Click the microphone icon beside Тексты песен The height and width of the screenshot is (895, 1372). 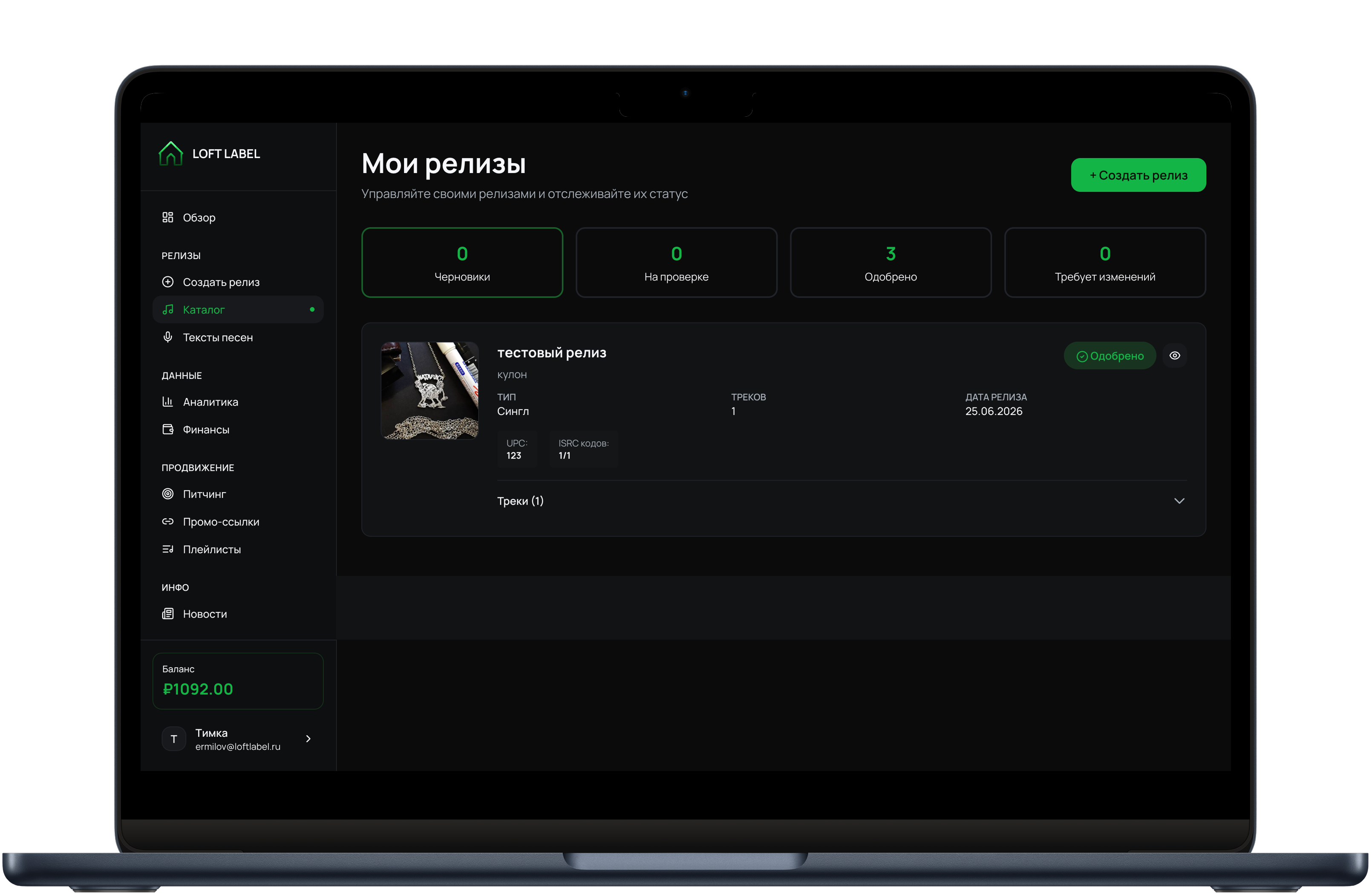(168, 337)
